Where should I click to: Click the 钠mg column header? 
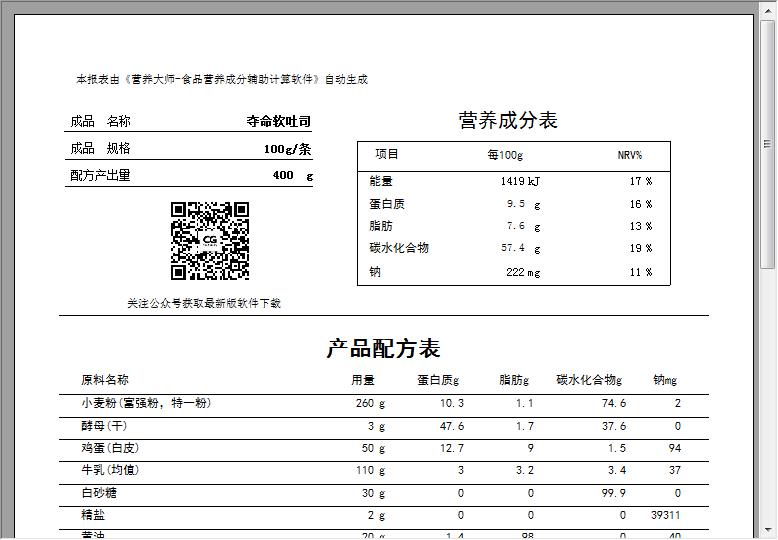click(665, 380)
